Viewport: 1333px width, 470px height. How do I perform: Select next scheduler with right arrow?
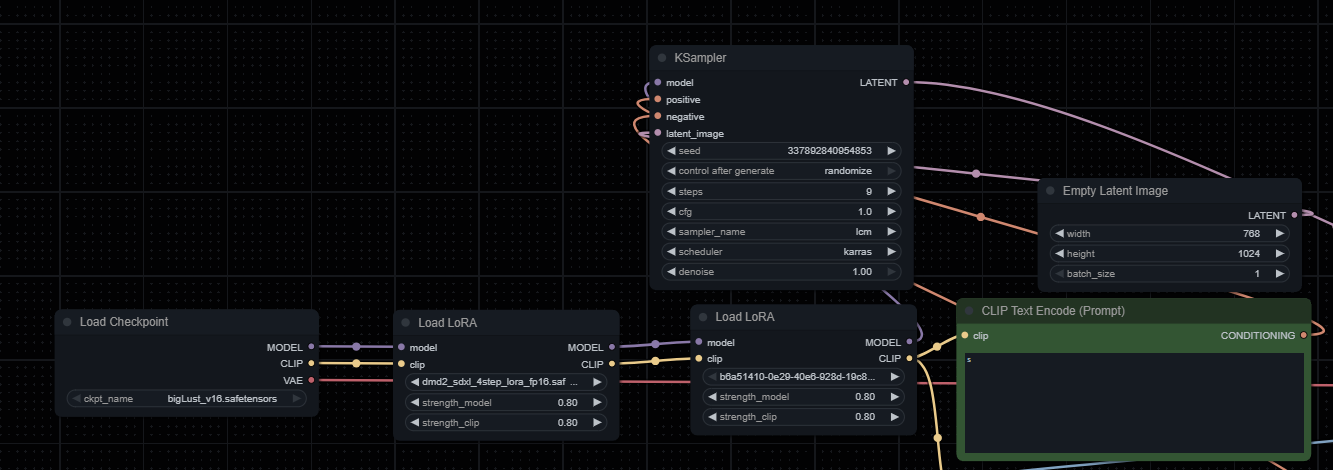891,252
